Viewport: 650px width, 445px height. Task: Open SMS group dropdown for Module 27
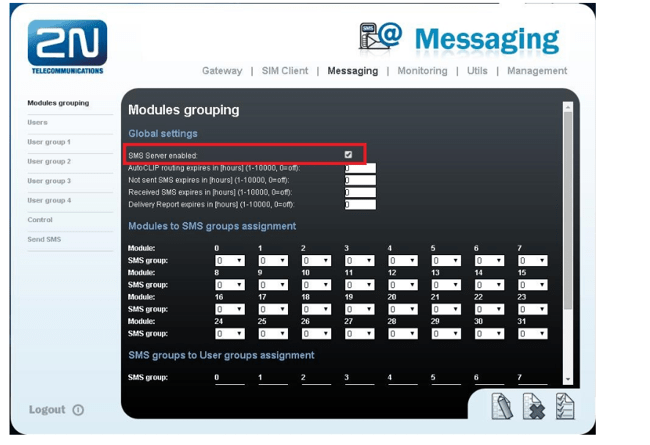(x=359, y=334)
